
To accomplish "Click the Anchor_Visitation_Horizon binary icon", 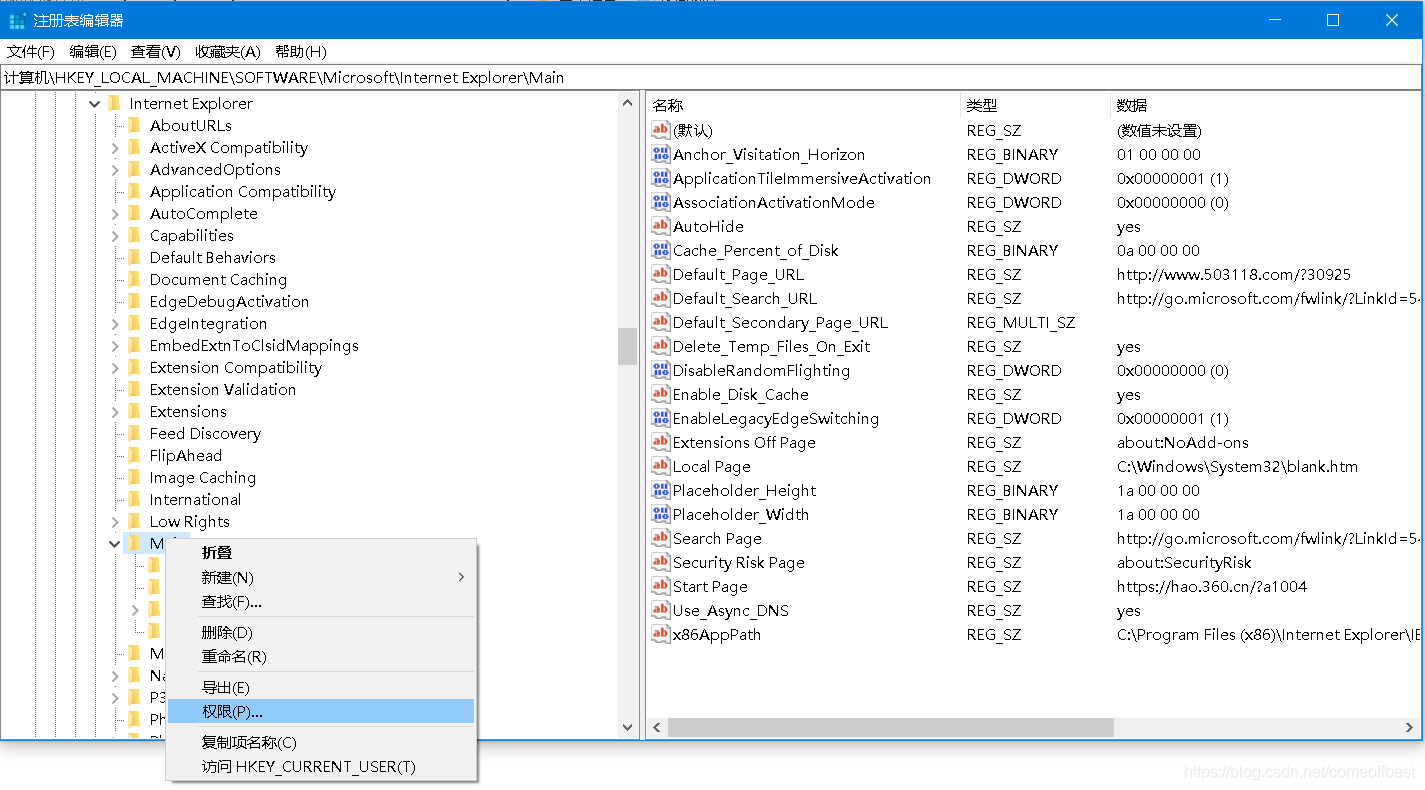I will 660,154.
